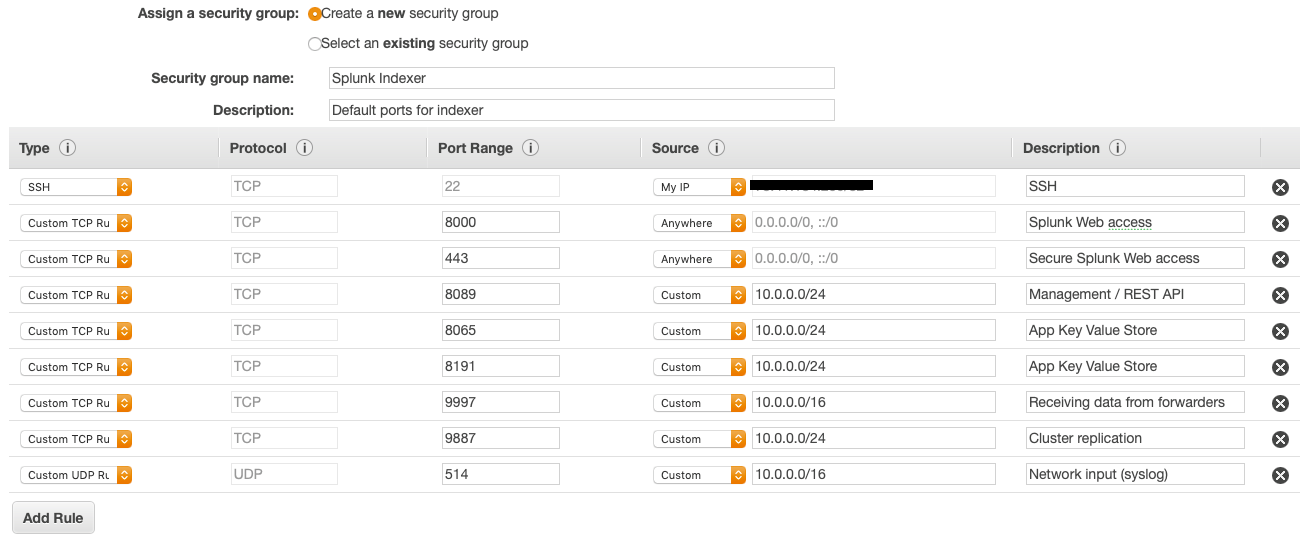Open the My IP source dropdown
This screenshot has height=541, width=1307.
coord(699,187)
